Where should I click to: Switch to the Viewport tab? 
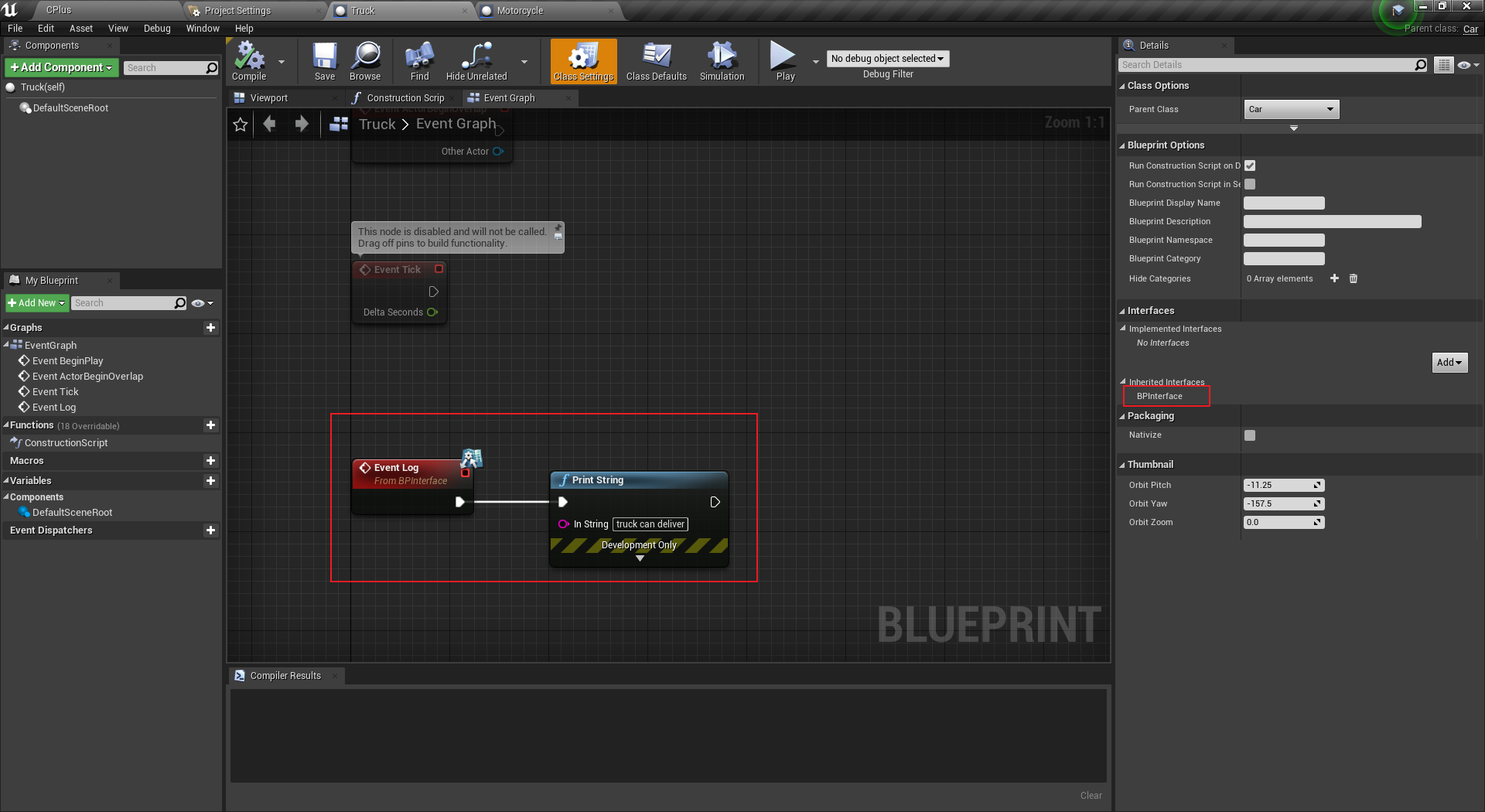point(268,98)
